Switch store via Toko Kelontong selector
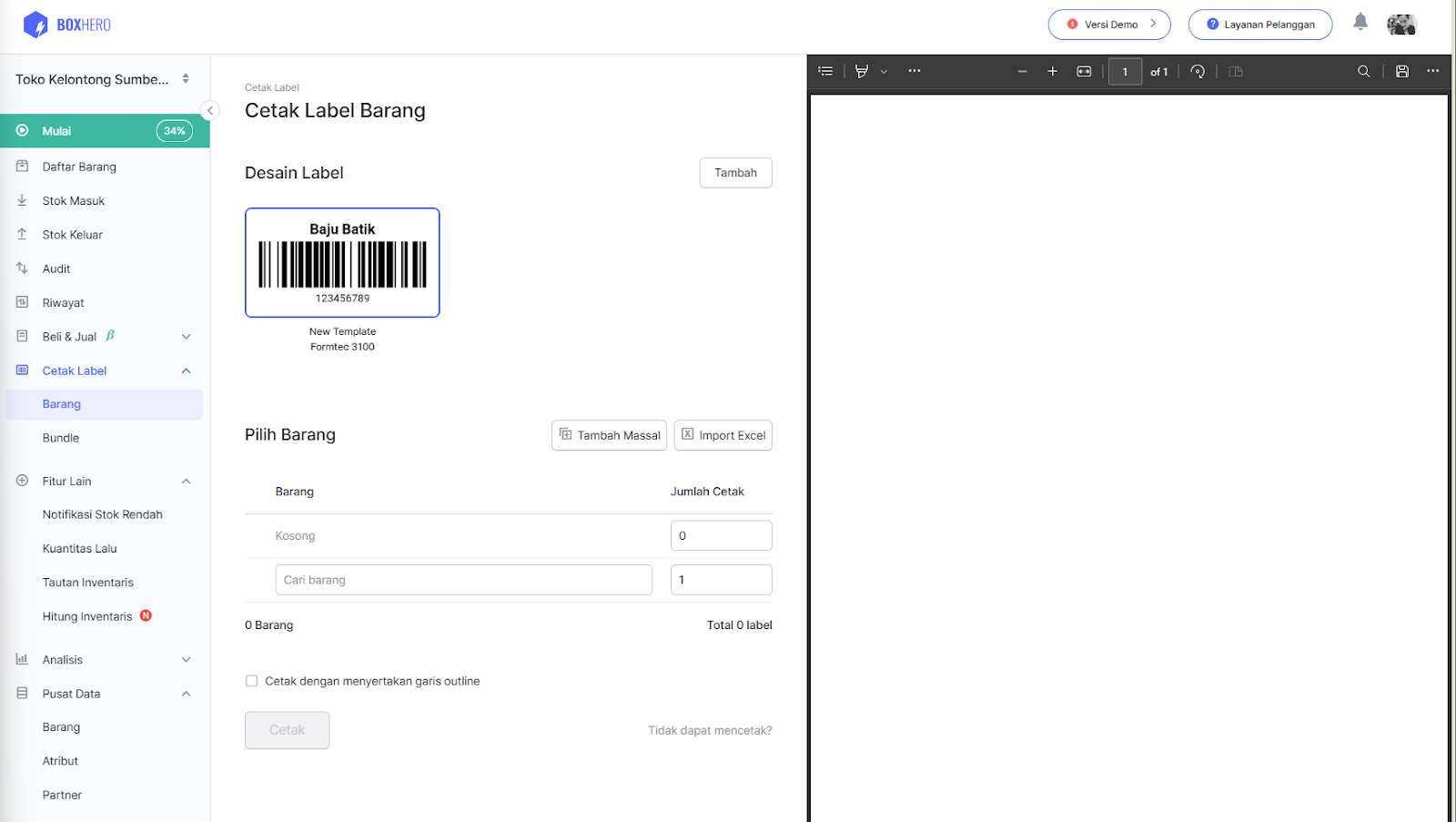The width and height of the screenshot is (1456, 822). pyautogui.click(x=104, y=79)
